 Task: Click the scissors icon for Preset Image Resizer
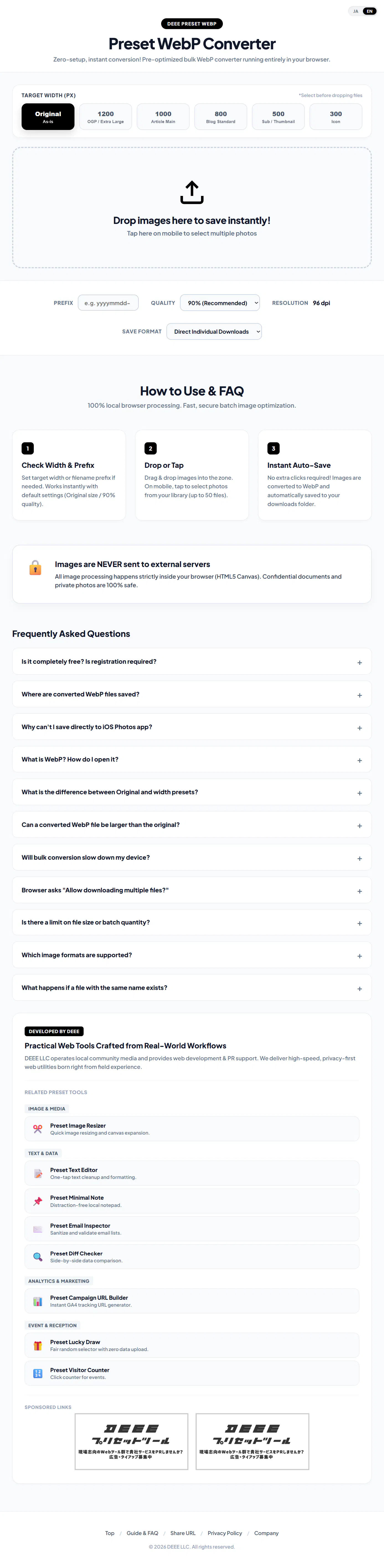click(x=38, y=1128)
